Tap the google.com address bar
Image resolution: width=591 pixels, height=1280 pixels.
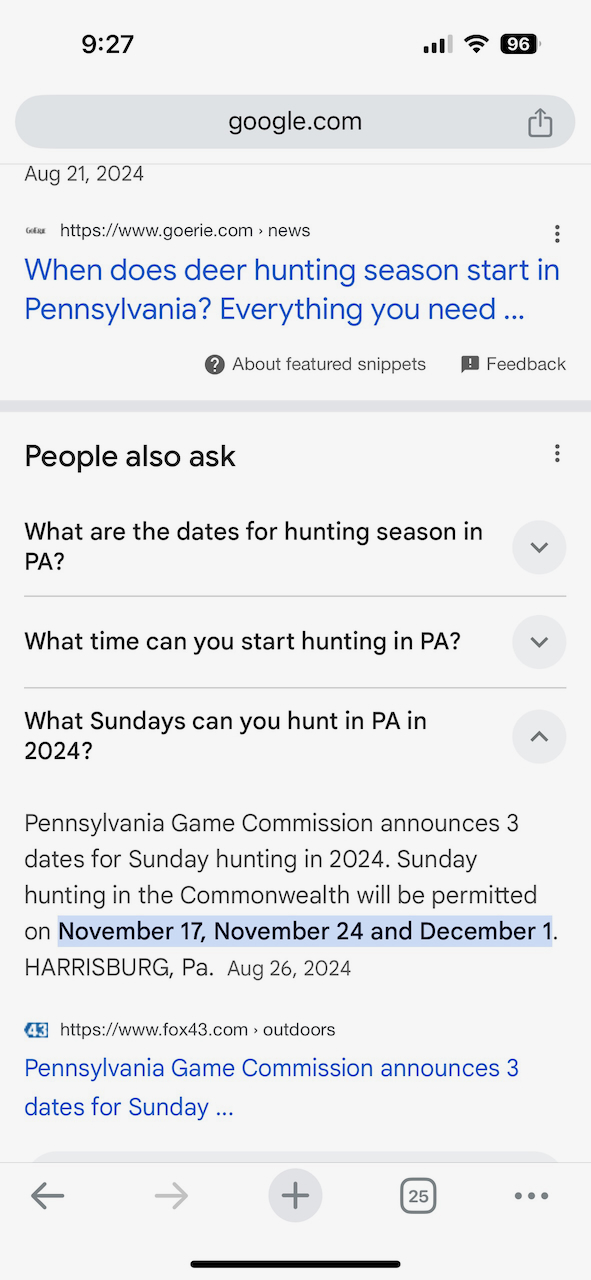(x=295, y=122)
